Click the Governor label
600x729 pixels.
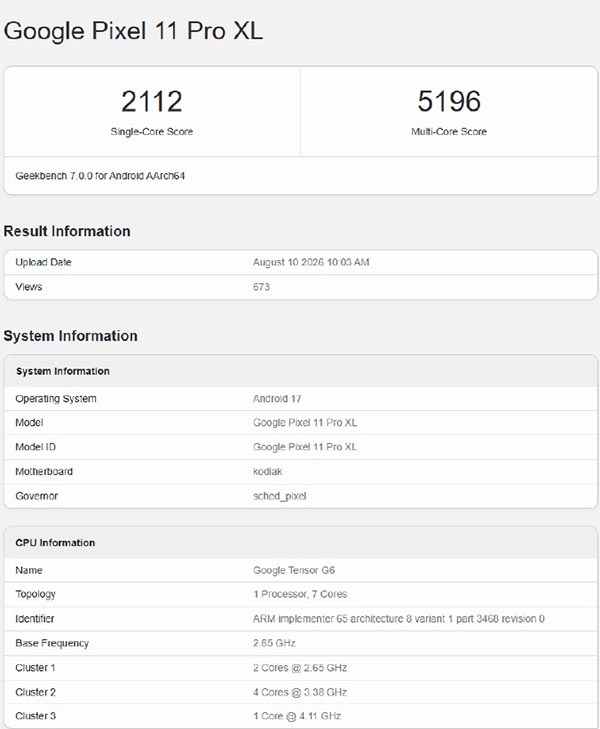pyautogui.click(x=37, y=496)
